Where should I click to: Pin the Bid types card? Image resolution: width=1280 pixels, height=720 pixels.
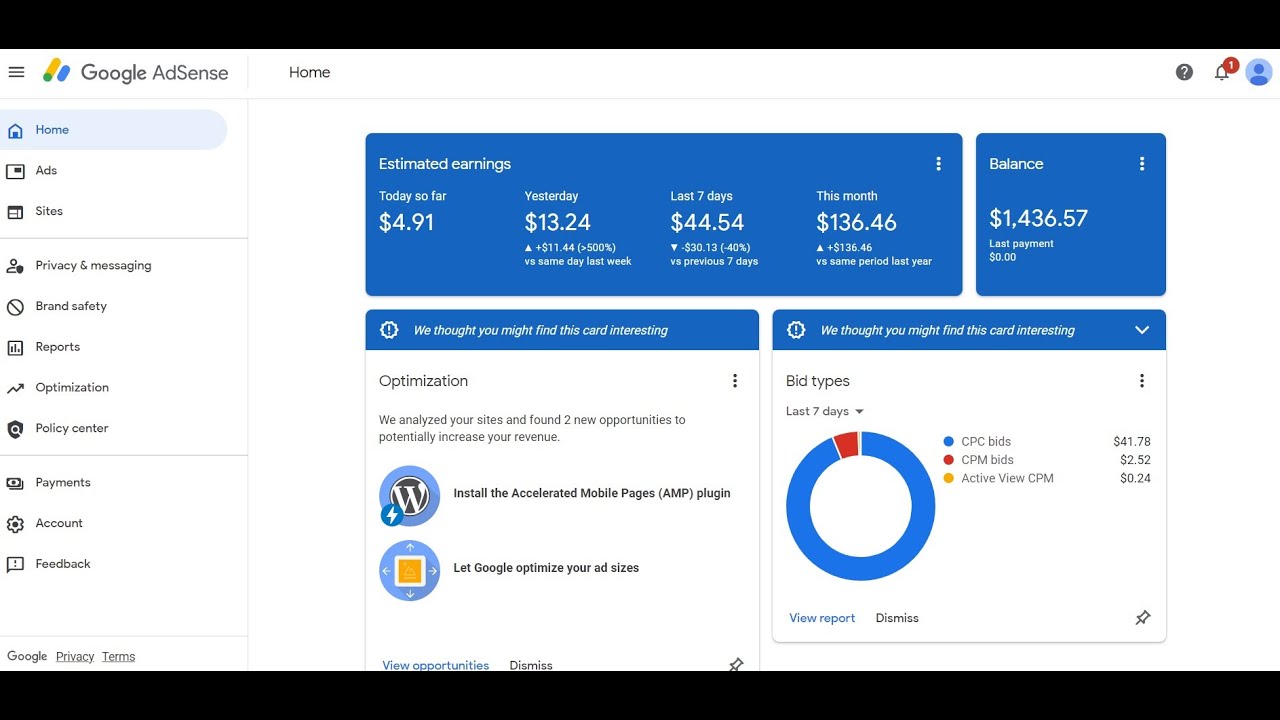pos(1143,618)
